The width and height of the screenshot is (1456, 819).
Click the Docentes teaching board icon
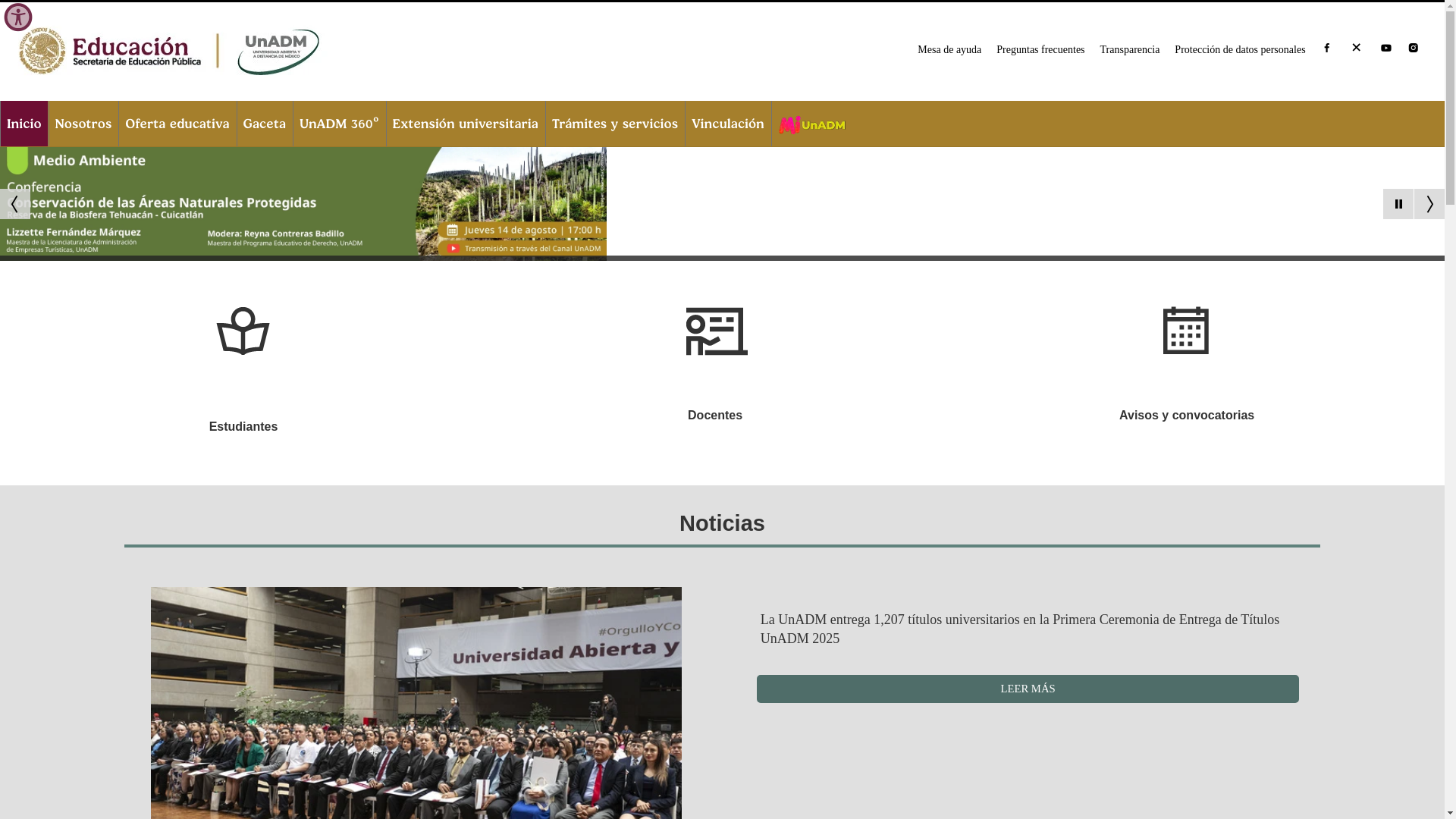(x=717, y=331)
